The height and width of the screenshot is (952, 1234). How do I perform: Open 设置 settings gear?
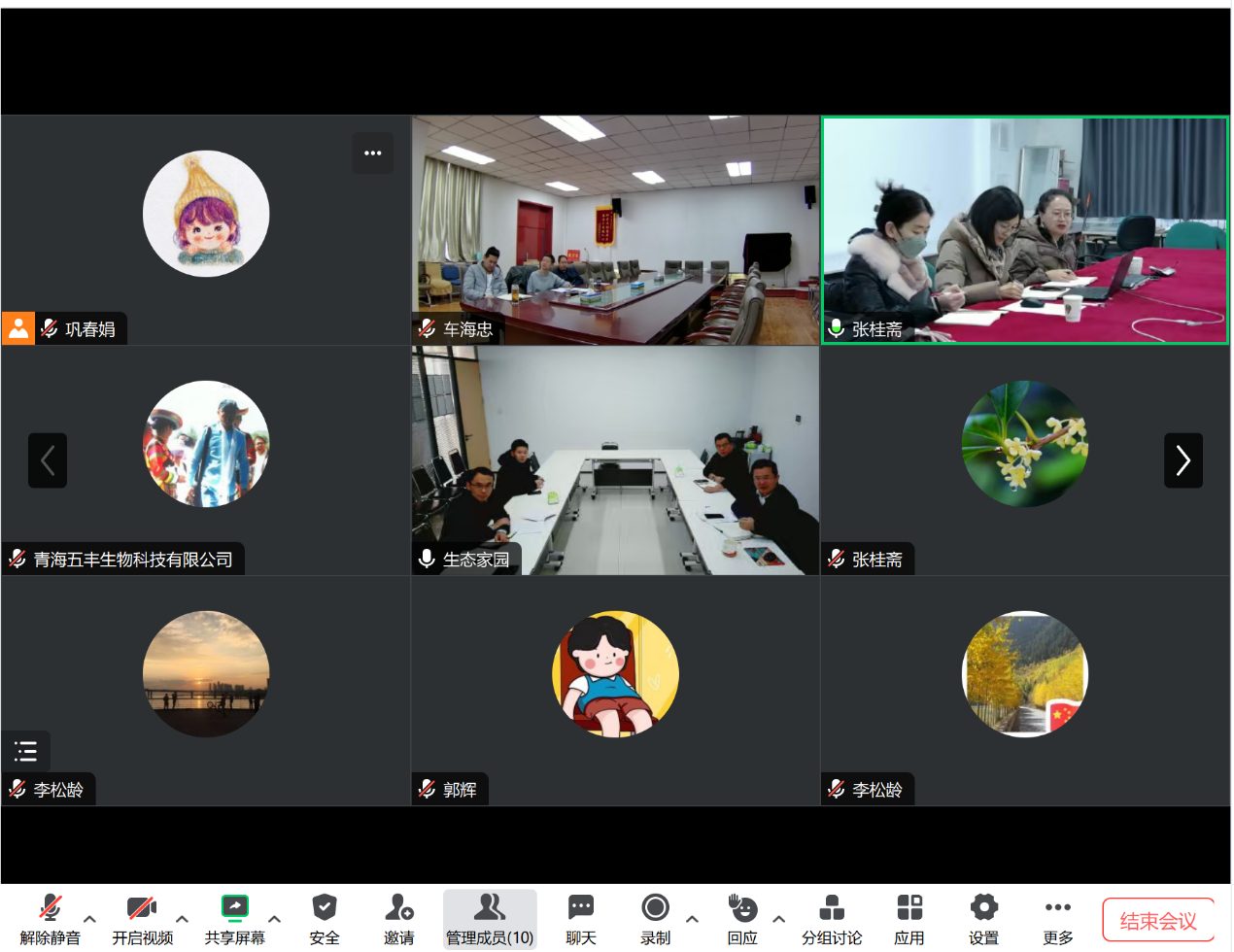pos(983,918)
